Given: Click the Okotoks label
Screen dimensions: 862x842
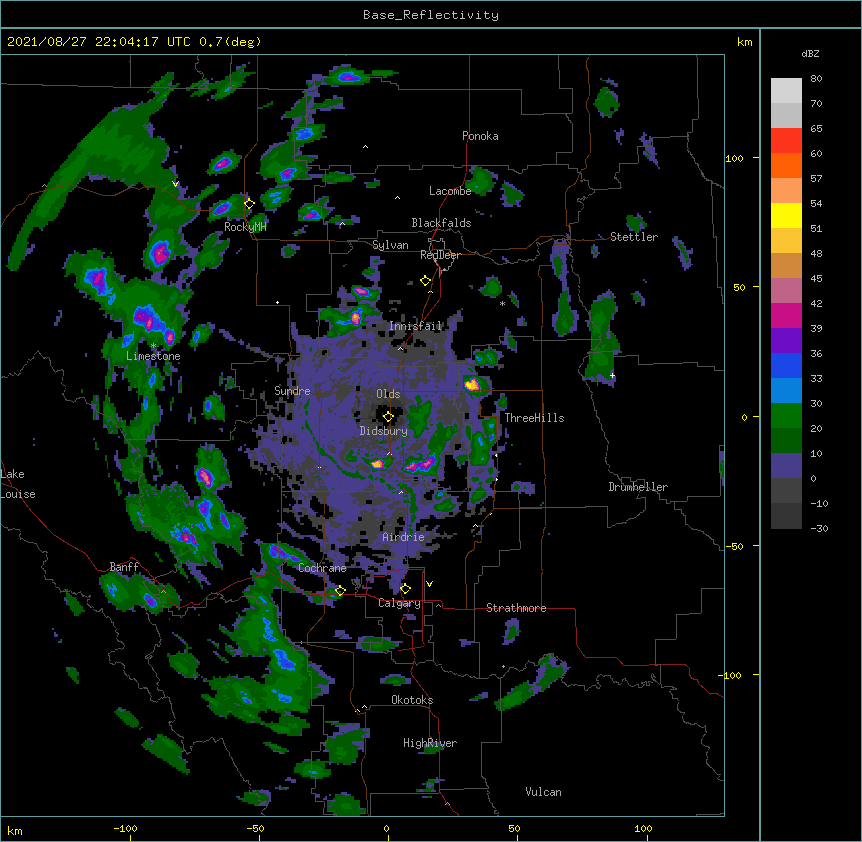Looking at the screenshot, I should coord(412,700).
